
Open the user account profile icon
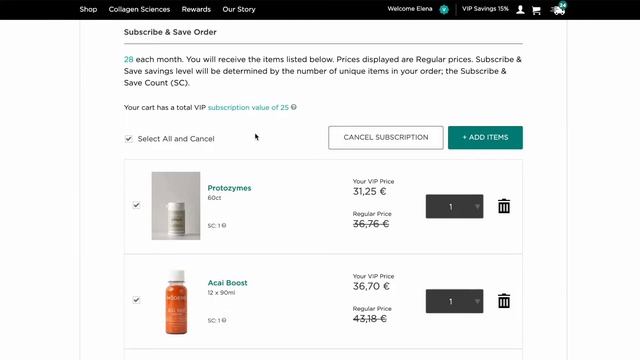click(520, 10)
